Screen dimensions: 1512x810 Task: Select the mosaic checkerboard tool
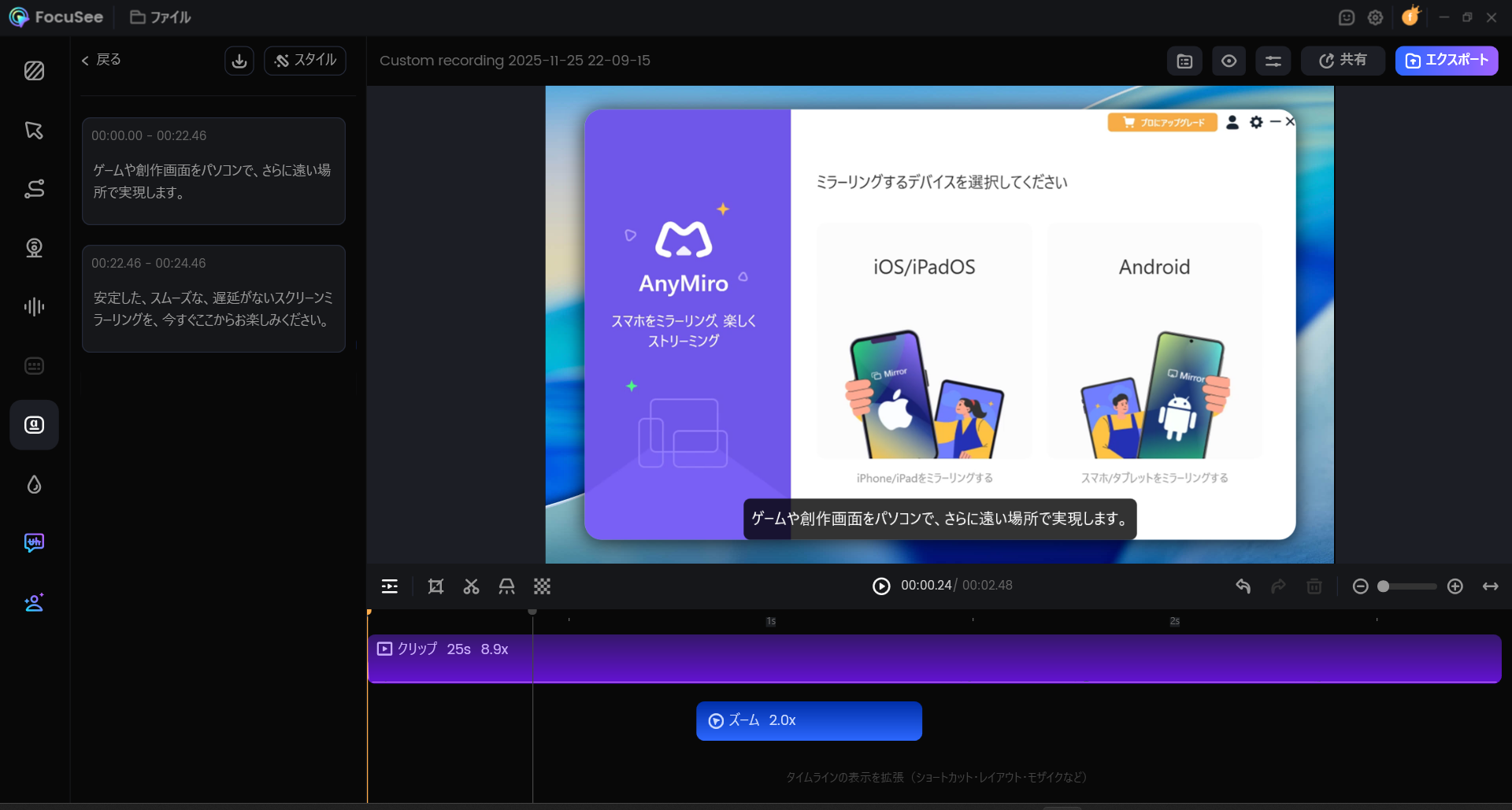tap(542, 586)
